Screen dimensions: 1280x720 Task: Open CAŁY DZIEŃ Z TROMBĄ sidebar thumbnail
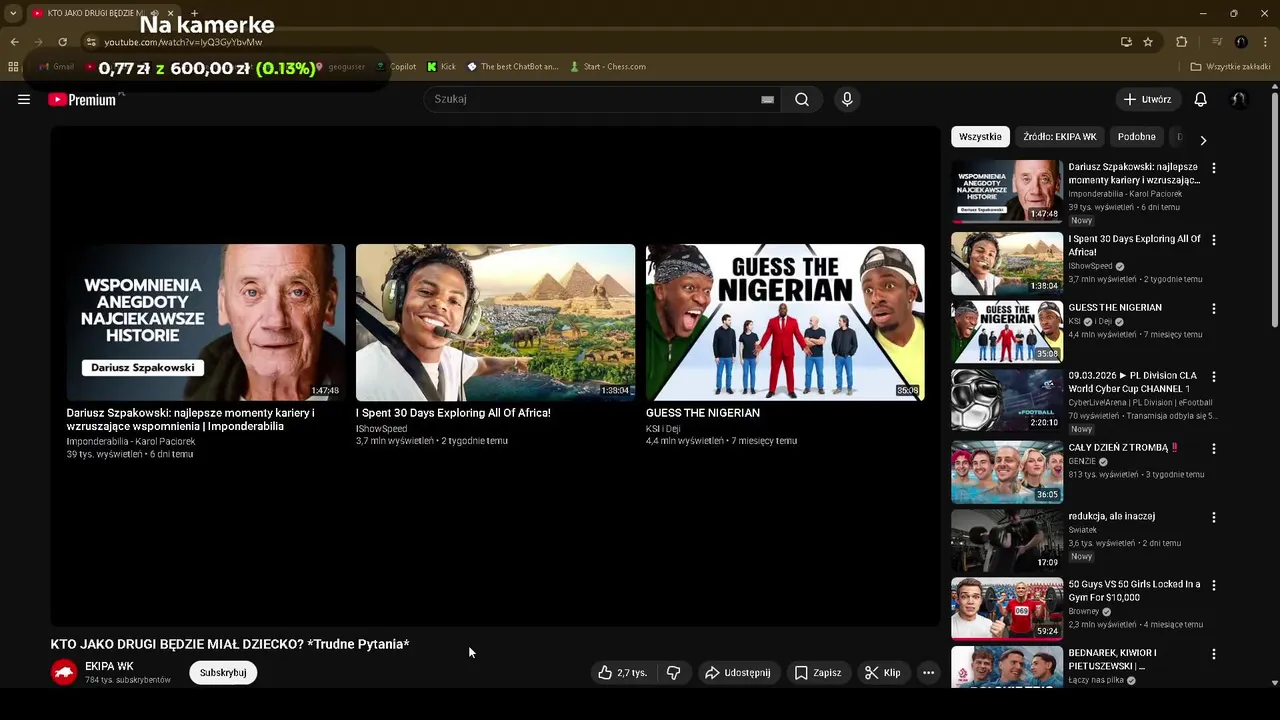click(x=1007, y=472)
